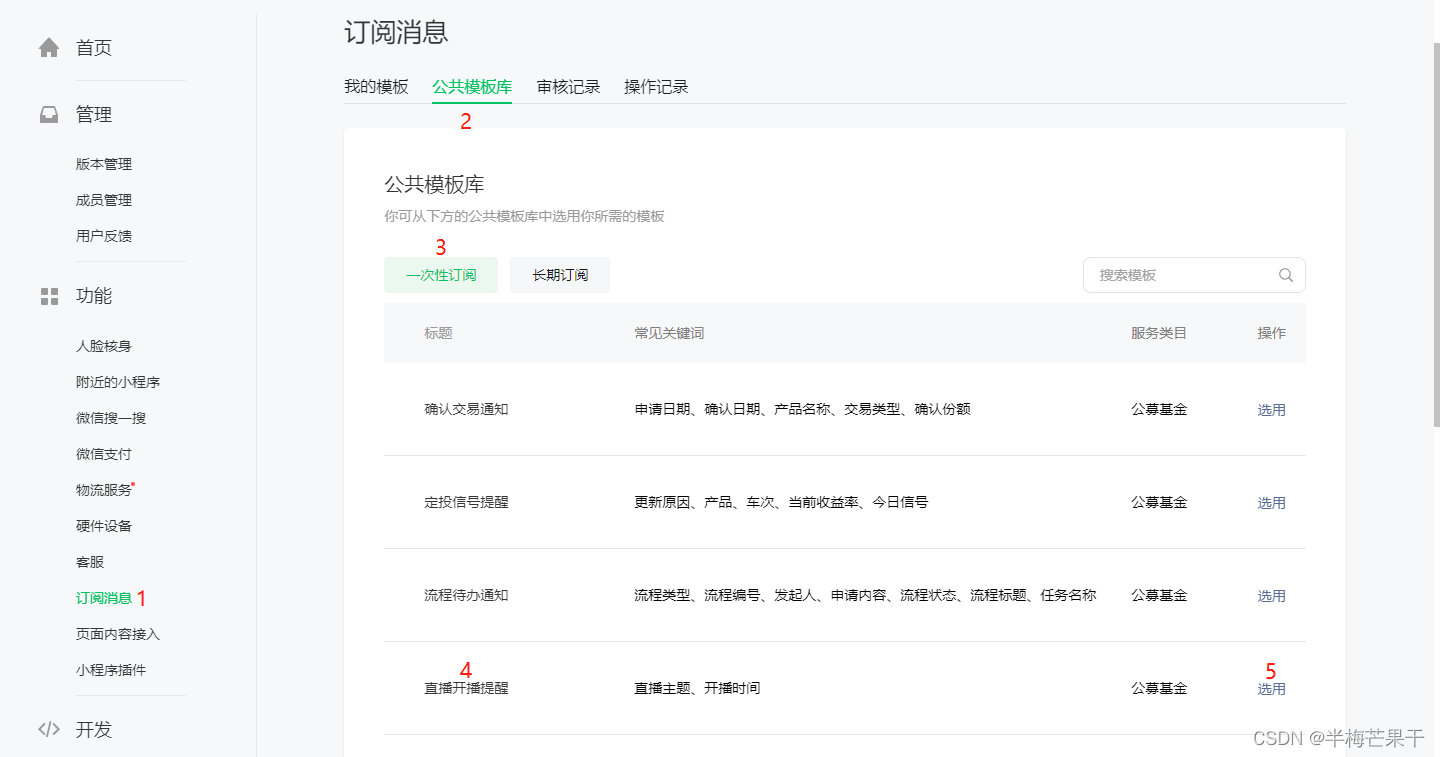Open 微信搜一搜 in sidebar
This screenshot has height=757, width=1440.
tap(111, 418)
